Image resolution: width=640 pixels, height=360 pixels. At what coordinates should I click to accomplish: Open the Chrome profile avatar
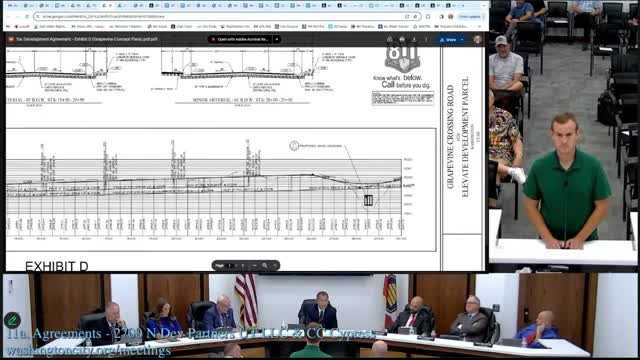click(x=451, y=17)
